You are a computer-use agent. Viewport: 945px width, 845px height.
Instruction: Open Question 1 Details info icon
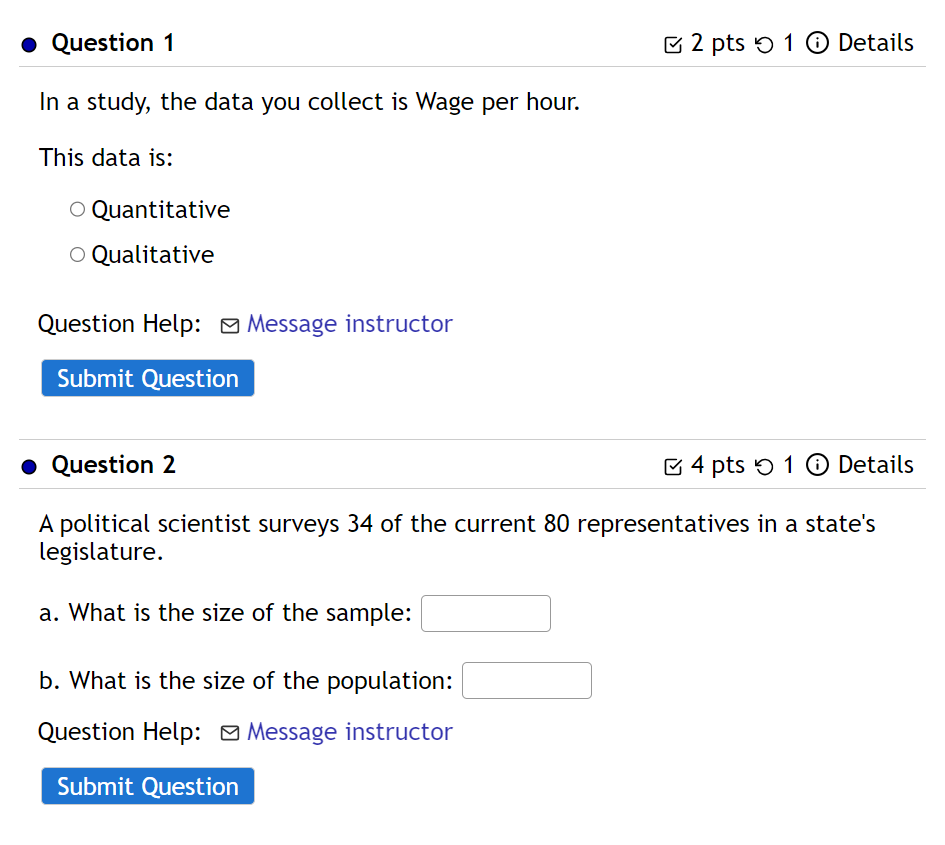[x=817, y=44]
